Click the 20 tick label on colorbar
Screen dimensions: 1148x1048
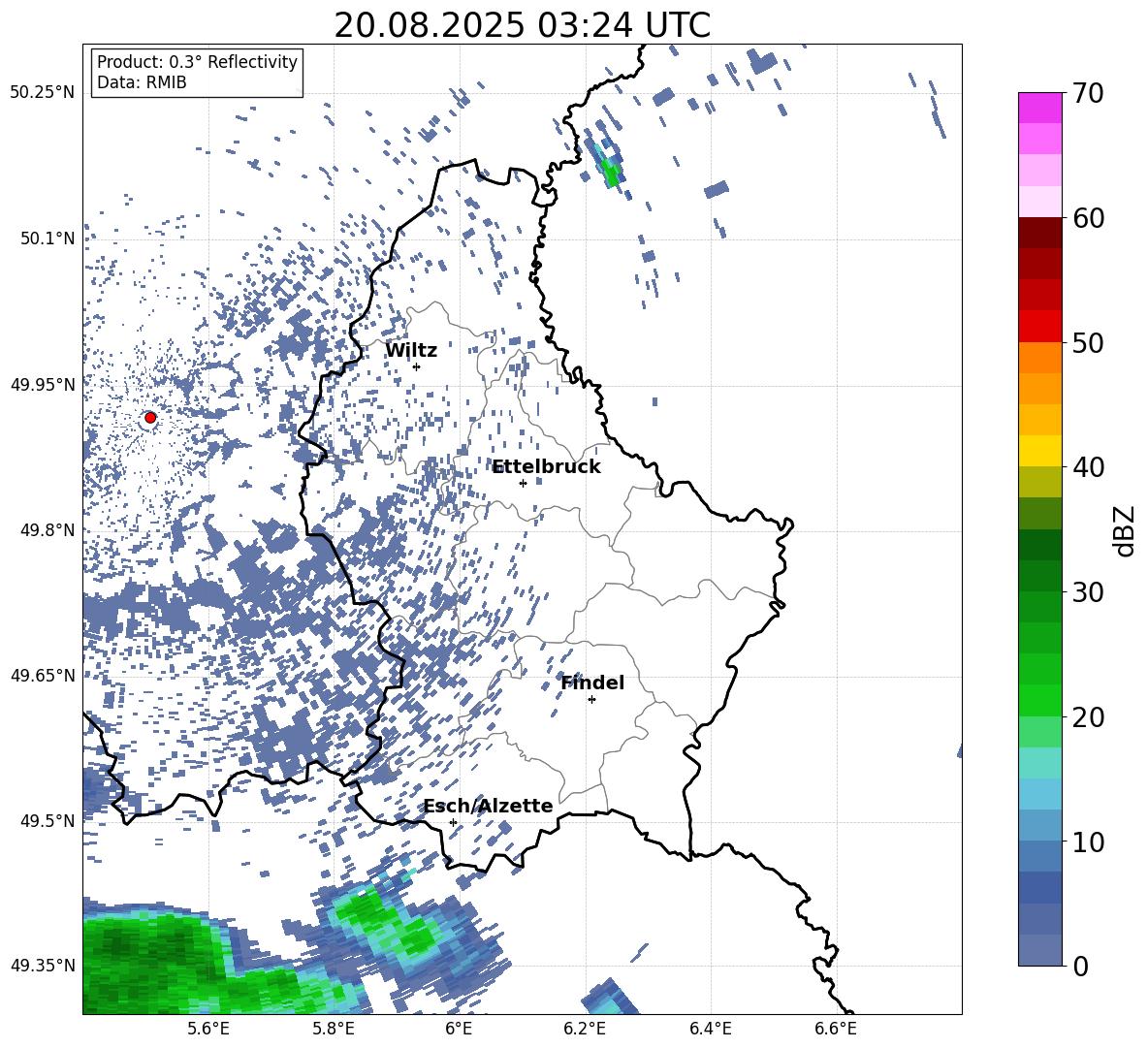1088,717
